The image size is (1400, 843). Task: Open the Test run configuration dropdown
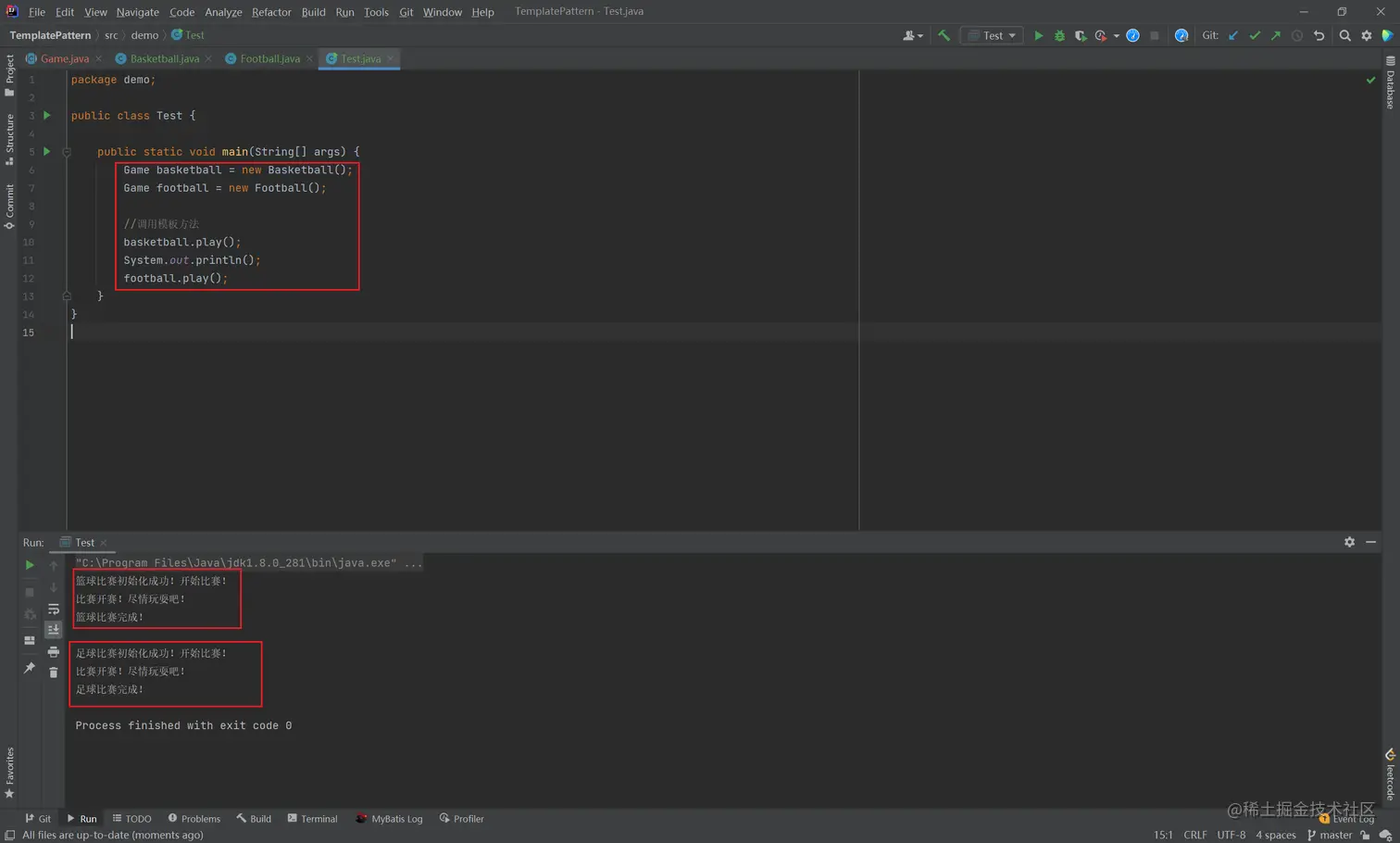[x=993, y=35]
